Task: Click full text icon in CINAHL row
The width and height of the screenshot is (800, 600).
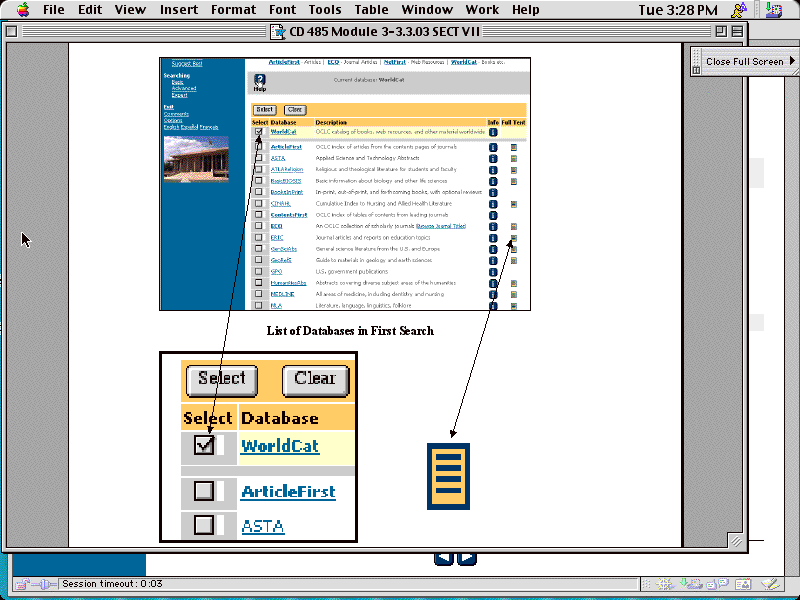Action: point(514,204)
